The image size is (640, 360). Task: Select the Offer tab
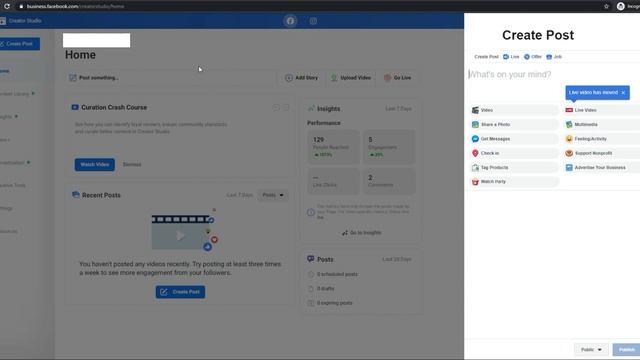tap(533, 57)
